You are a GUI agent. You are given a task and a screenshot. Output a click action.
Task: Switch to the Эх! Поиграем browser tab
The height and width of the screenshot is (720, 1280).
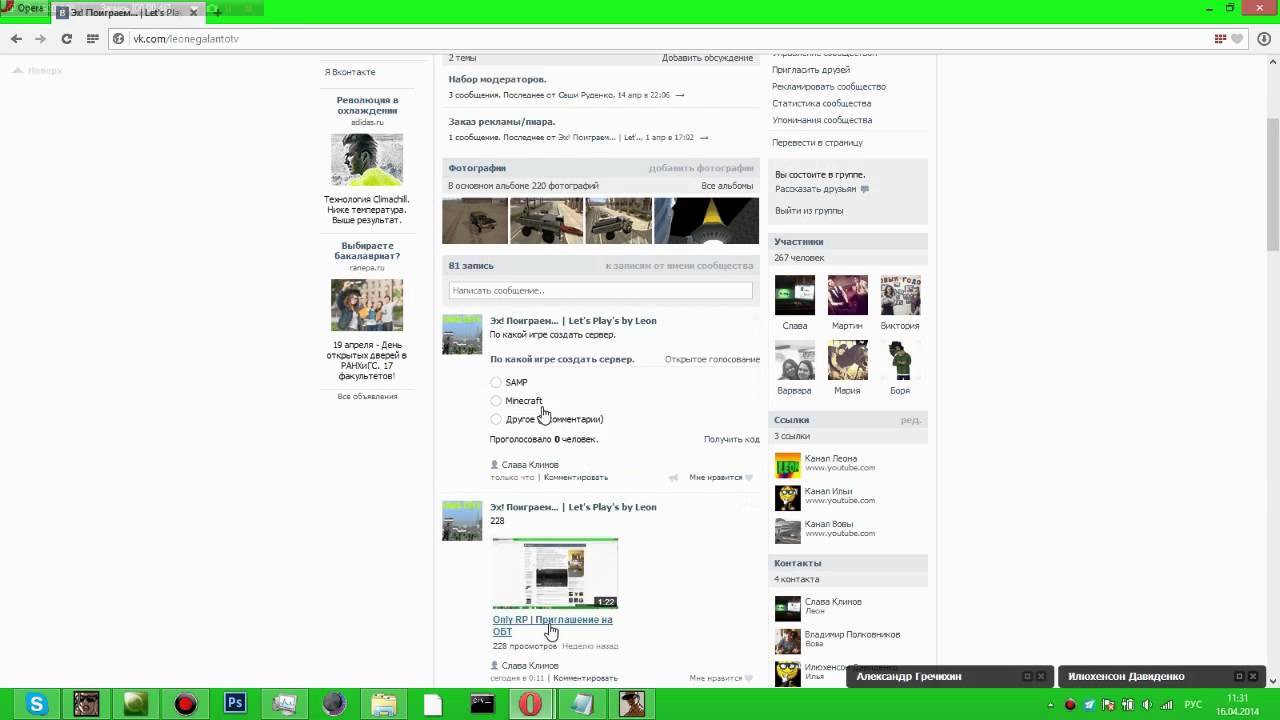tap(125, 12)
